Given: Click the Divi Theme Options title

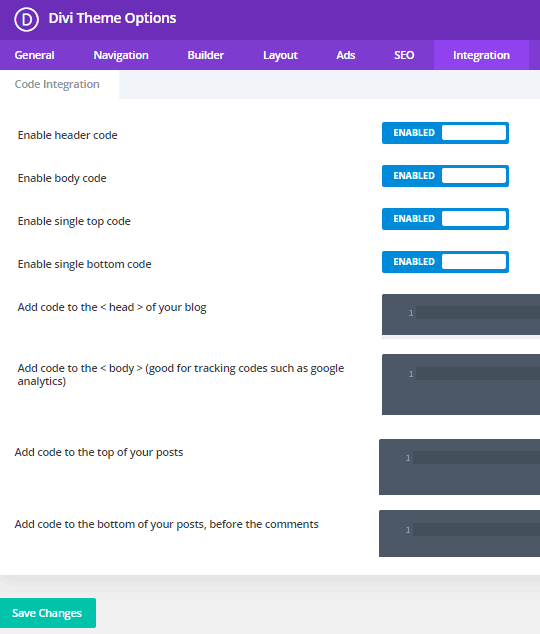Looking at the screenshot, I should [112, 18].
